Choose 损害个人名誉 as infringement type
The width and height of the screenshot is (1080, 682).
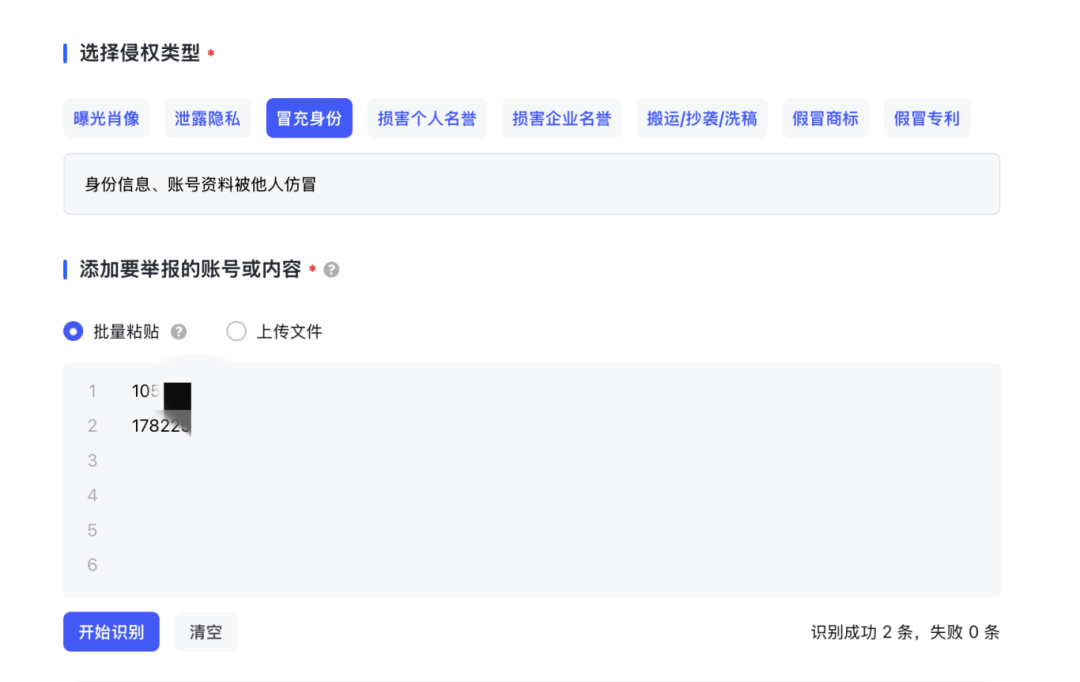(427, 118)
